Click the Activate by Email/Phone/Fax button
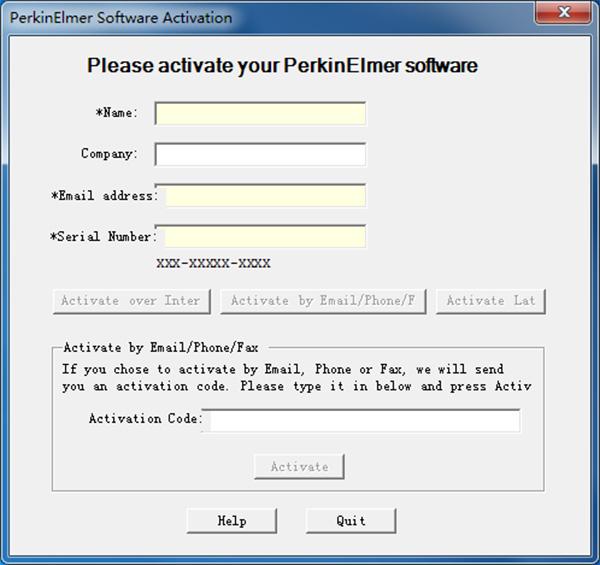This screenshot has height=565, width=600. click(323, 301)
